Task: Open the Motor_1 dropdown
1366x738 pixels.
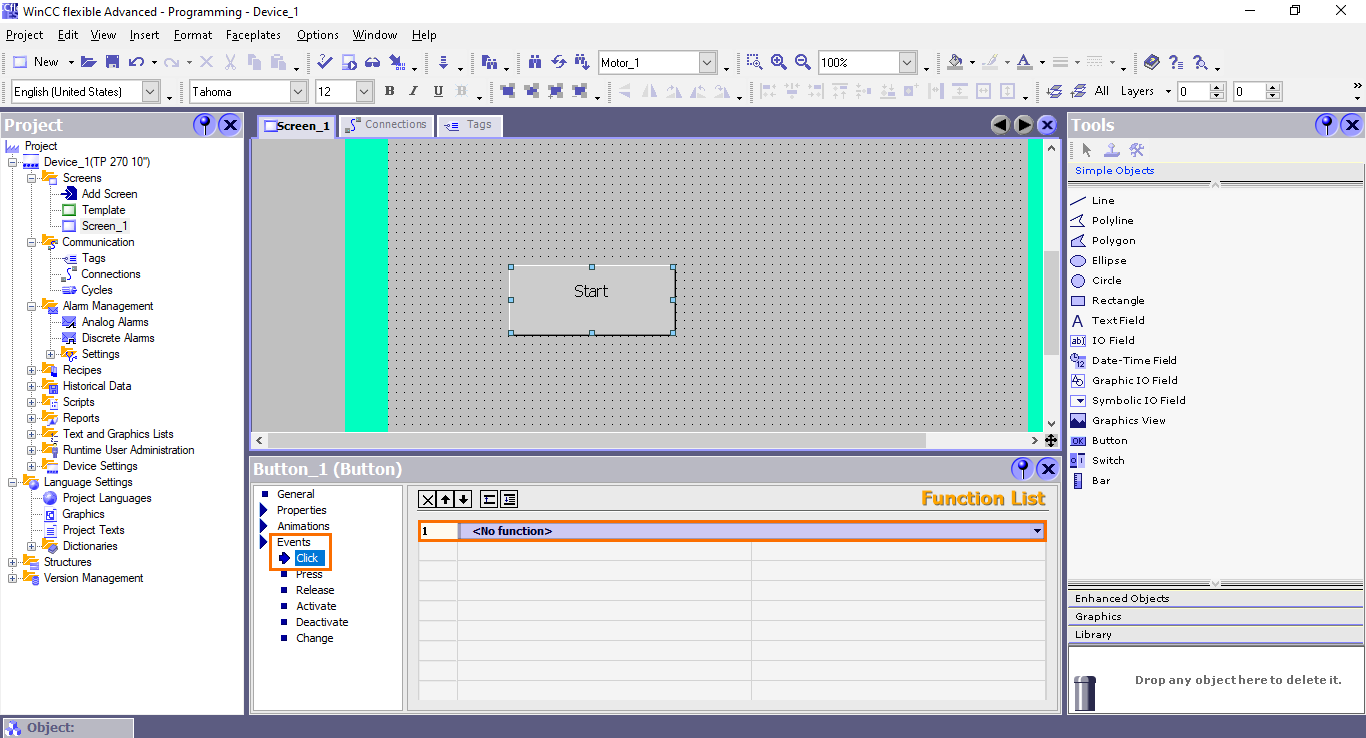Action: [x=708, y=62]
